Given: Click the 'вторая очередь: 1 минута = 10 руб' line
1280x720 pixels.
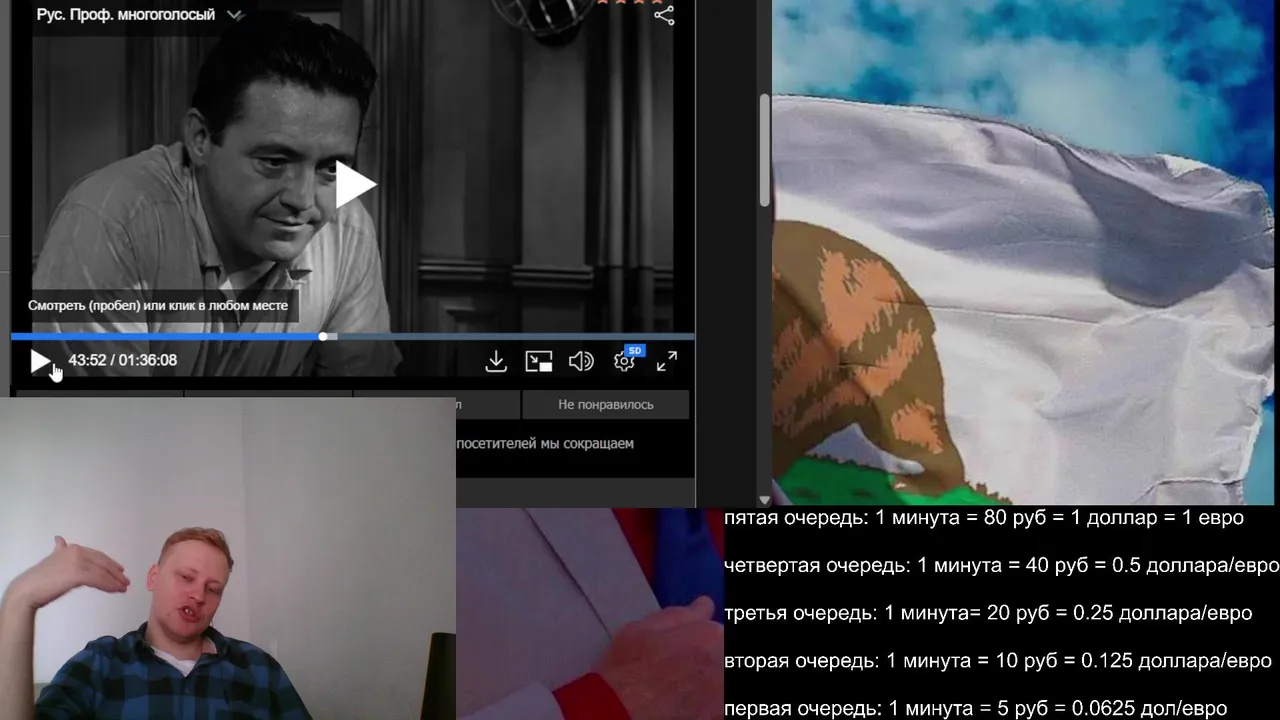Looking at the screenshot, I should [998, 661].
